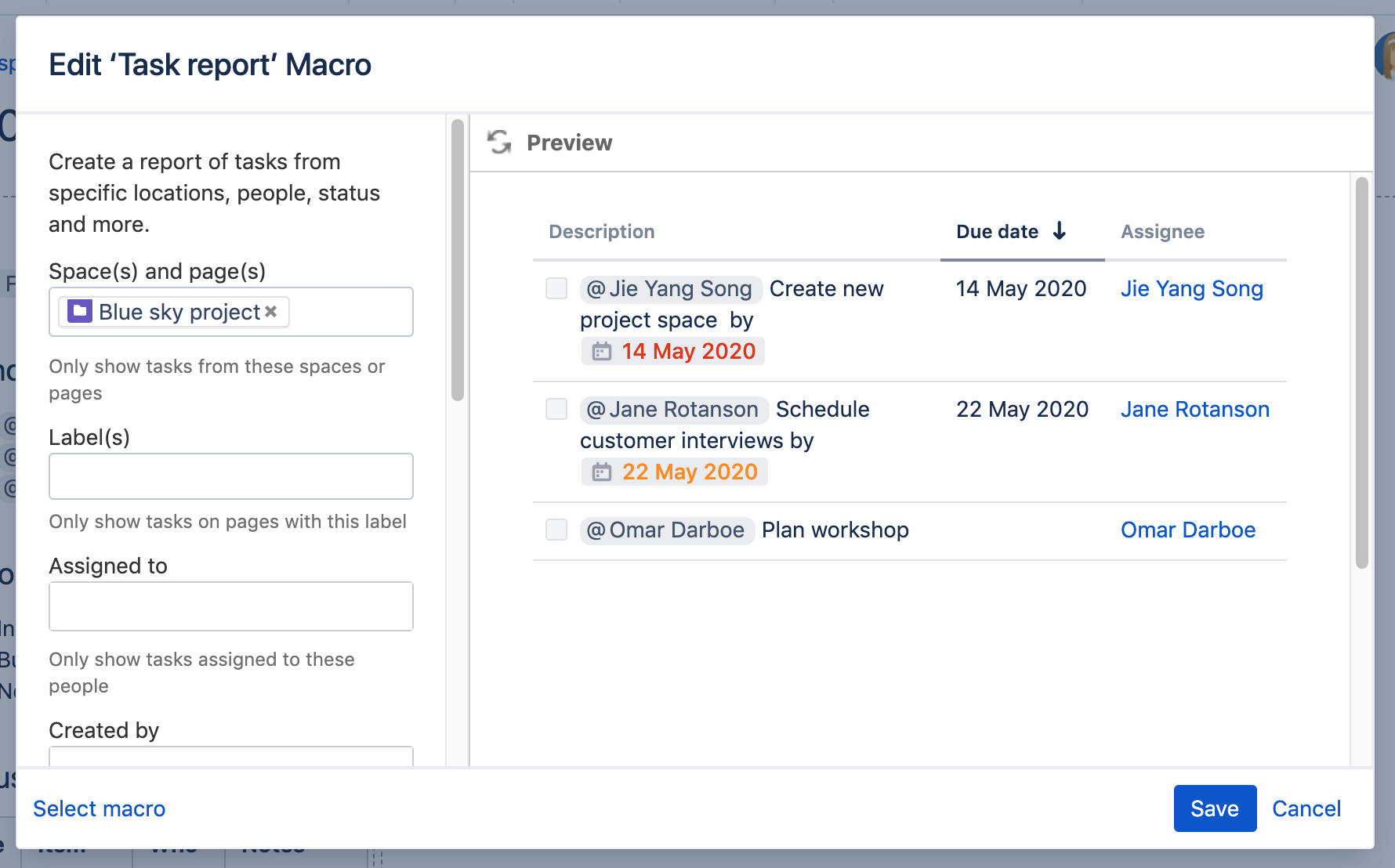
Task: Click the orange 22 May 2020 date lozenge
Action: [675, 472]
